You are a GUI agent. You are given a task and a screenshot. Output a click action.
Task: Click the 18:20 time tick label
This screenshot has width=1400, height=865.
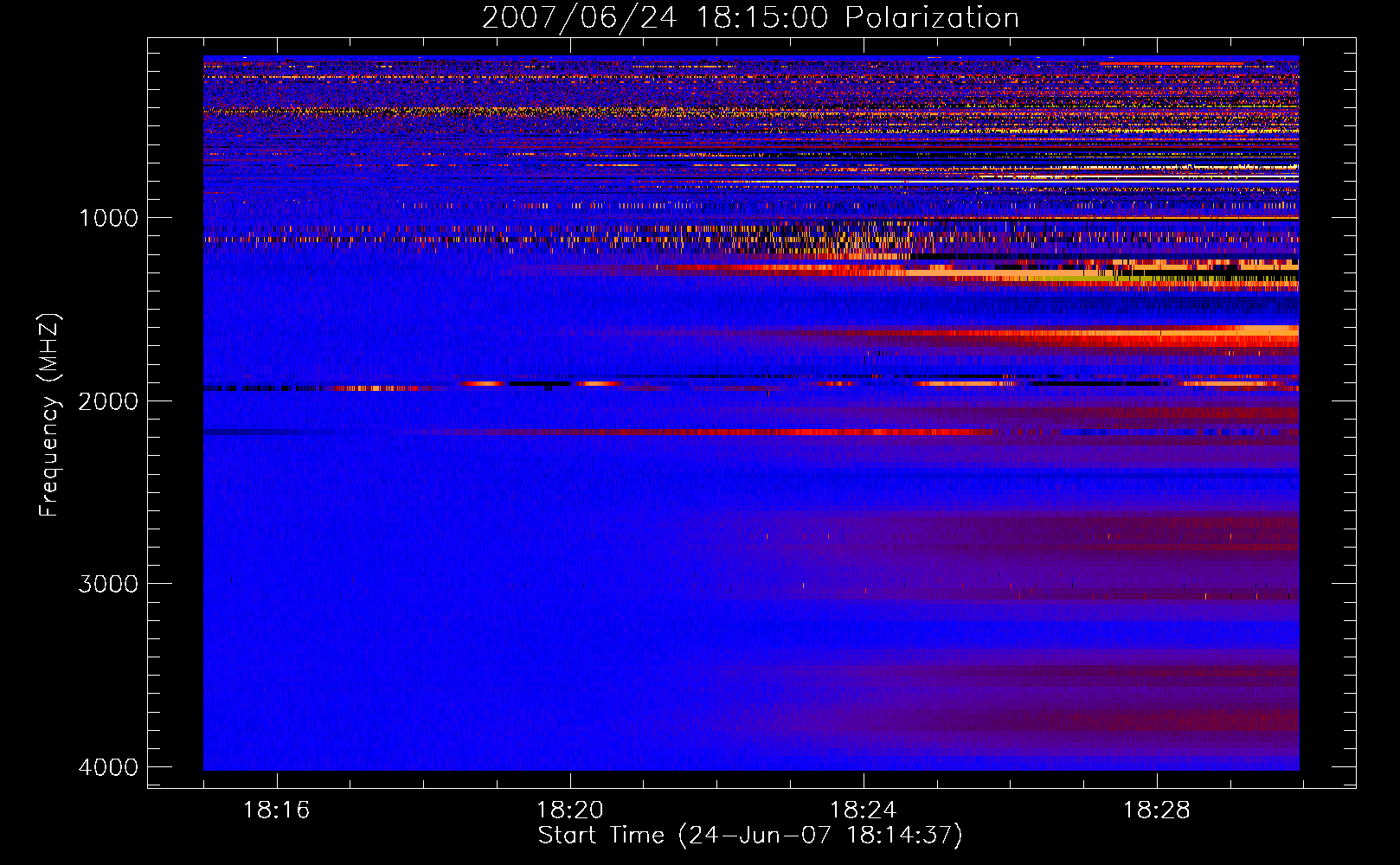click(x=570, y=810)
